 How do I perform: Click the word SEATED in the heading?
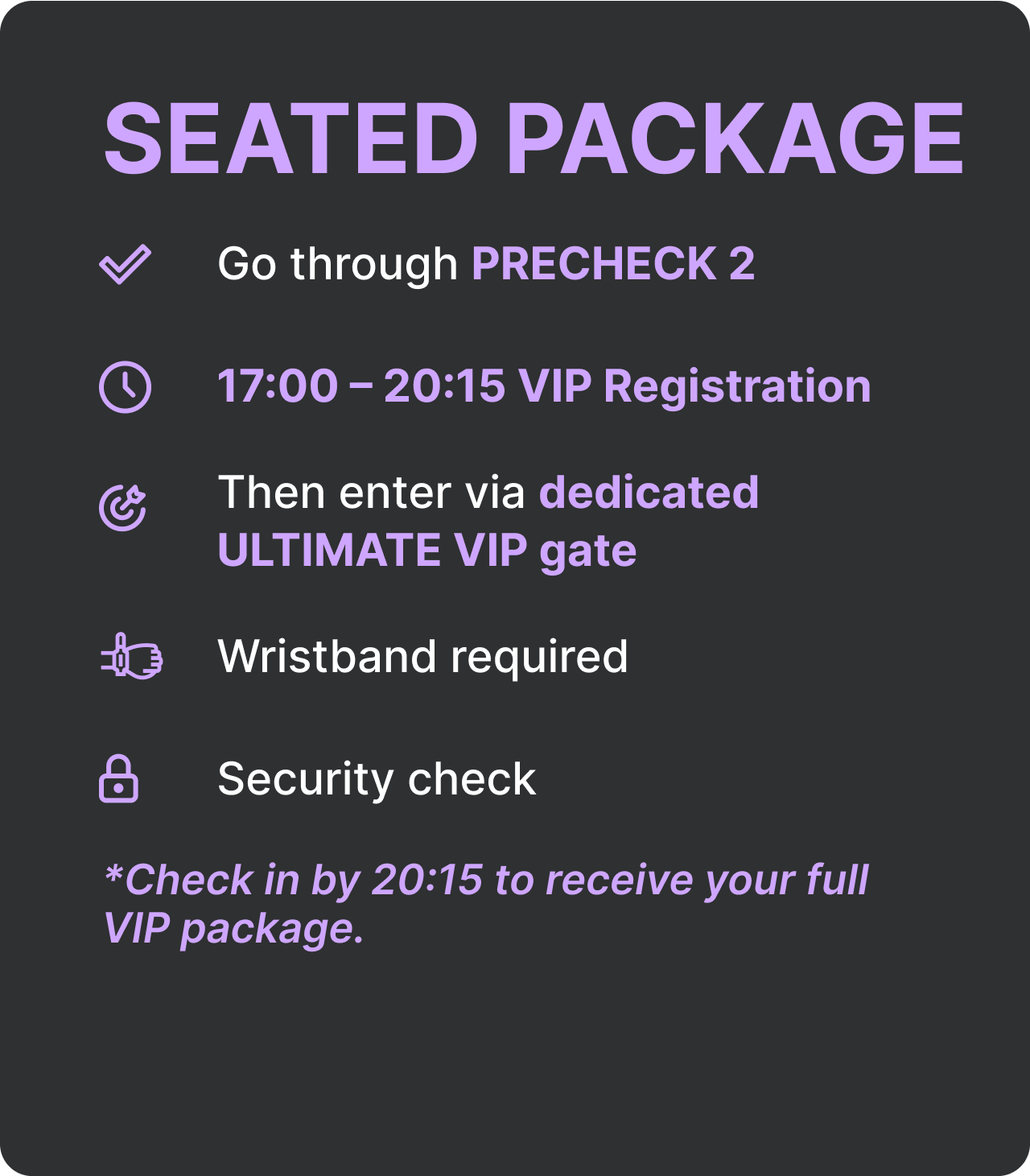point(291,138)
